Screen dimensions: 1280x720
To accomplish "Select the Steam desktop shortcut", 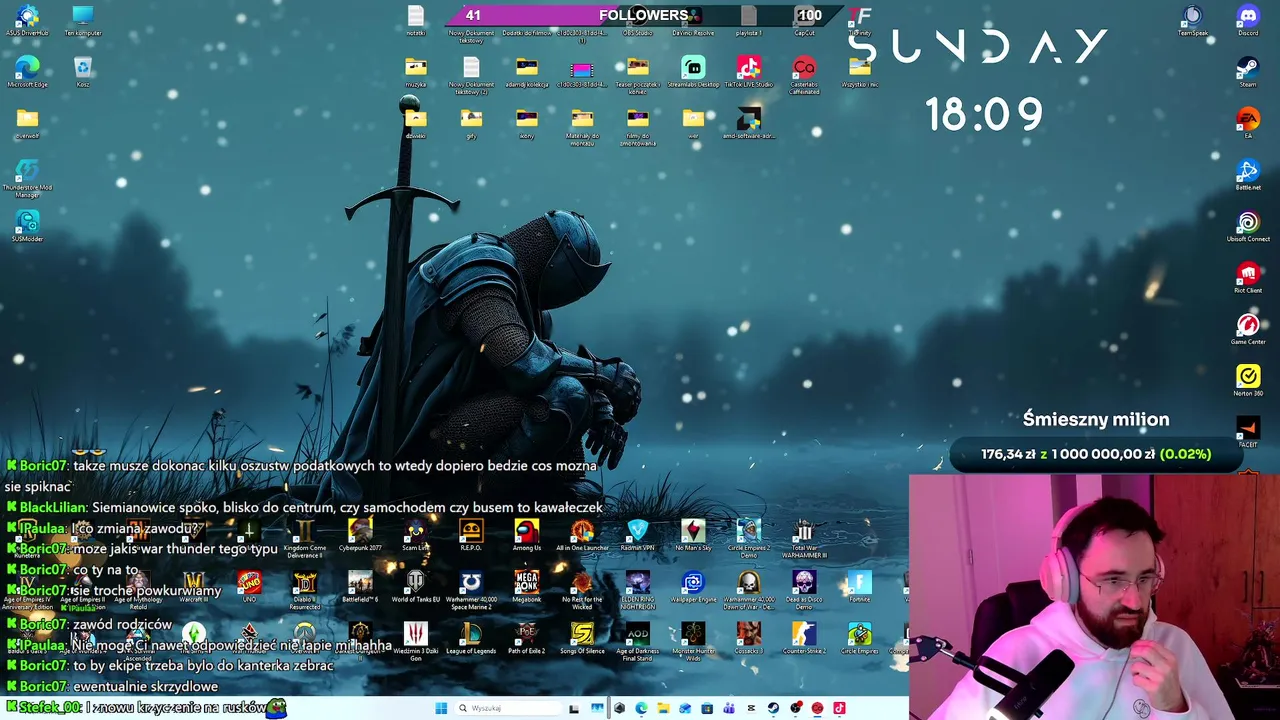I will coord(1247,72).
